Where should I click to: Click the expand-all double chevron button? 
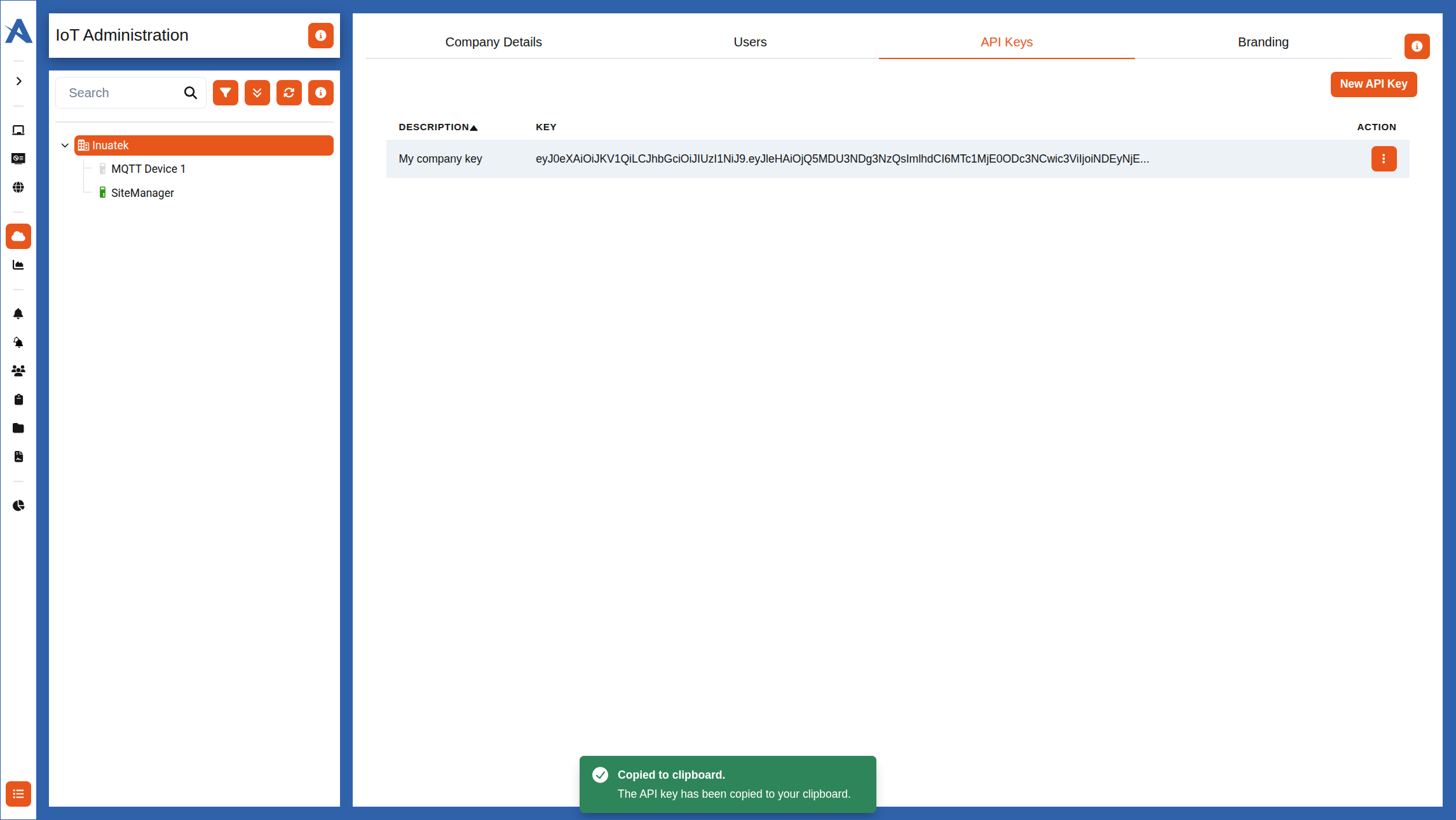[x=257, y=93]
